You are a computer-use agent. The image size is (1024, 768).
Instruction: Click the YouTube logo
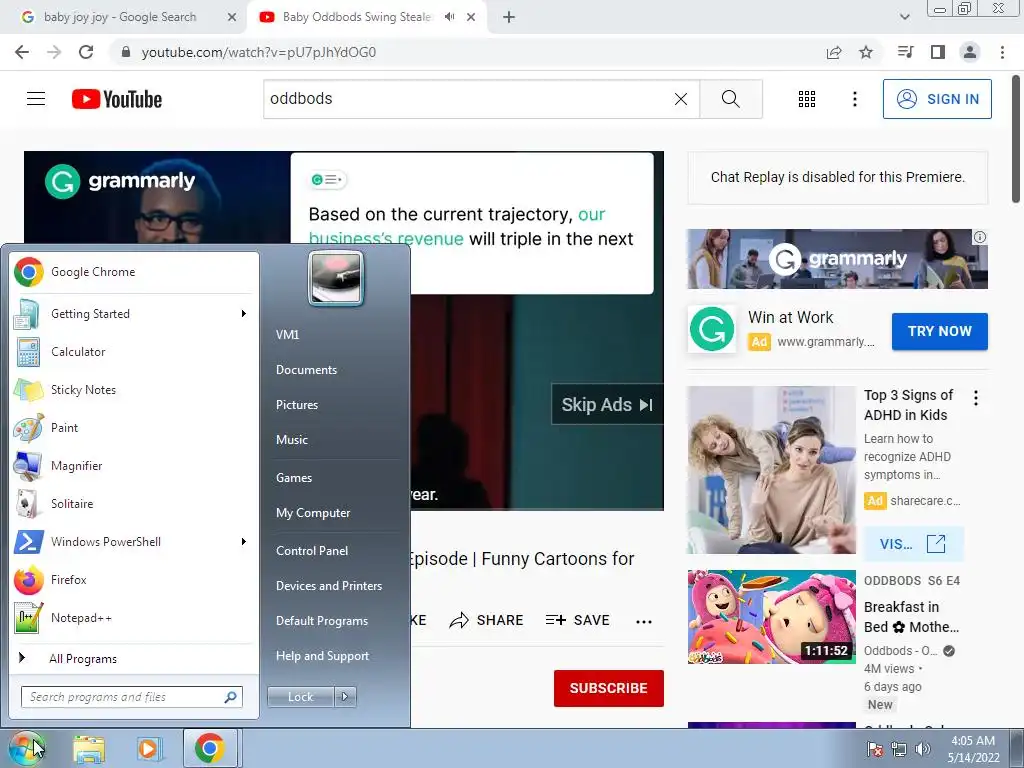(117, 99)
